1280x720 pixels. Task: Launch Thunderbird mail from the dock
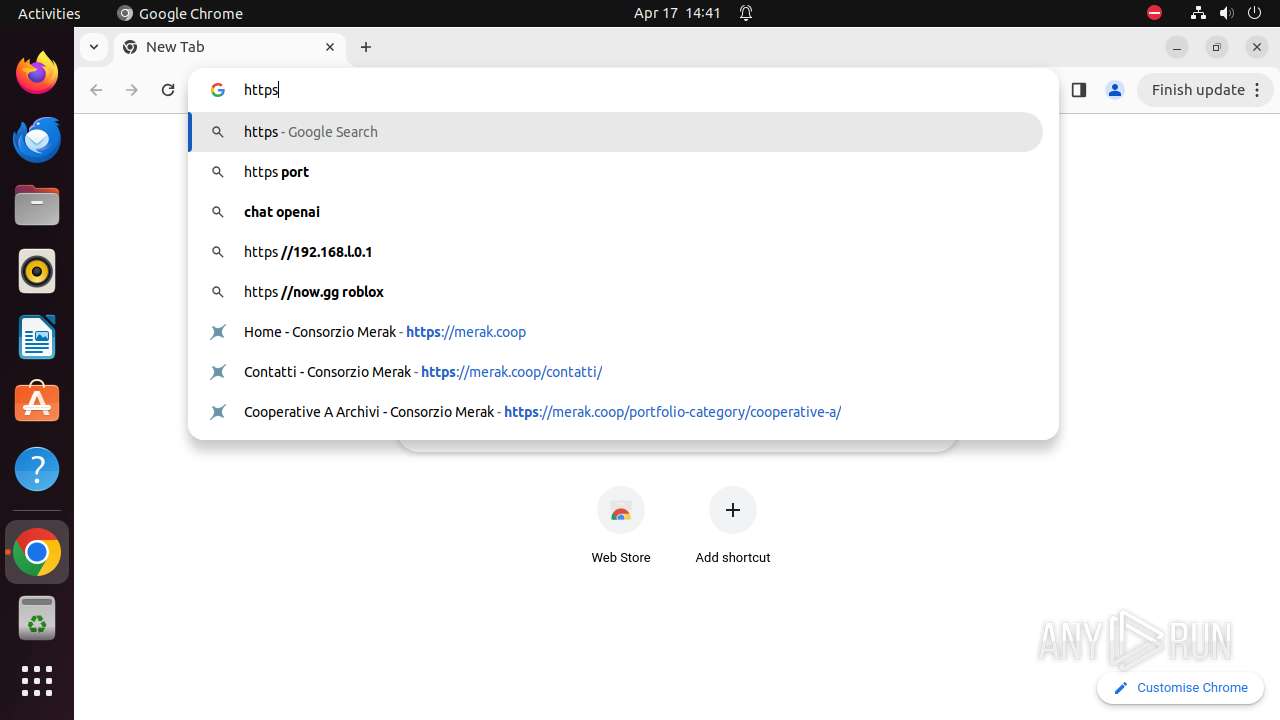(x=37, y=139)
